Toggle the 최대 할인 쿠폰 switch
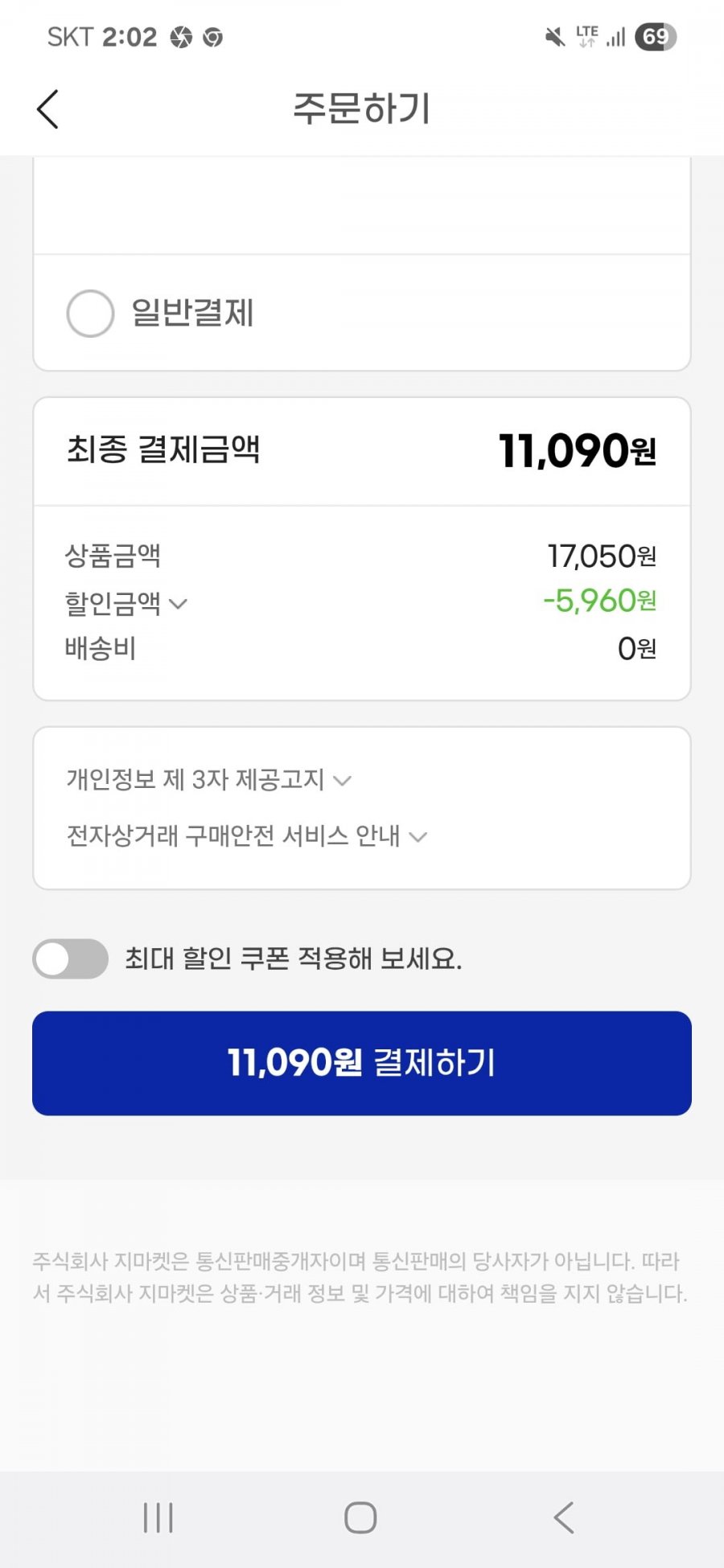 [71, 958]
